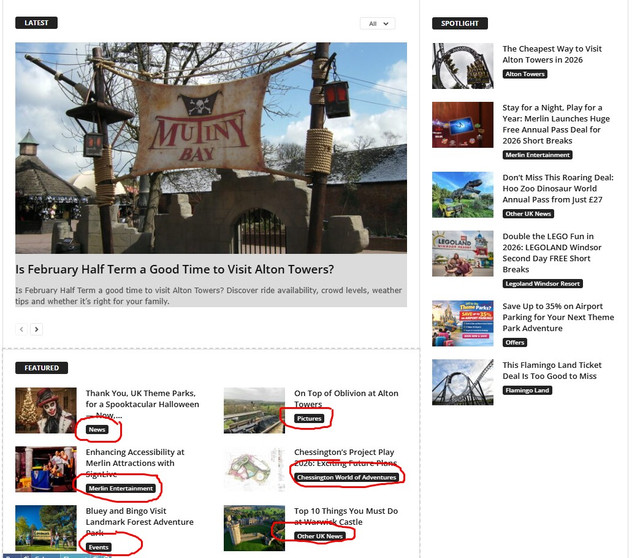Click the LATEST section heading label
Screen dimensions: 640x558
[36, 23]
